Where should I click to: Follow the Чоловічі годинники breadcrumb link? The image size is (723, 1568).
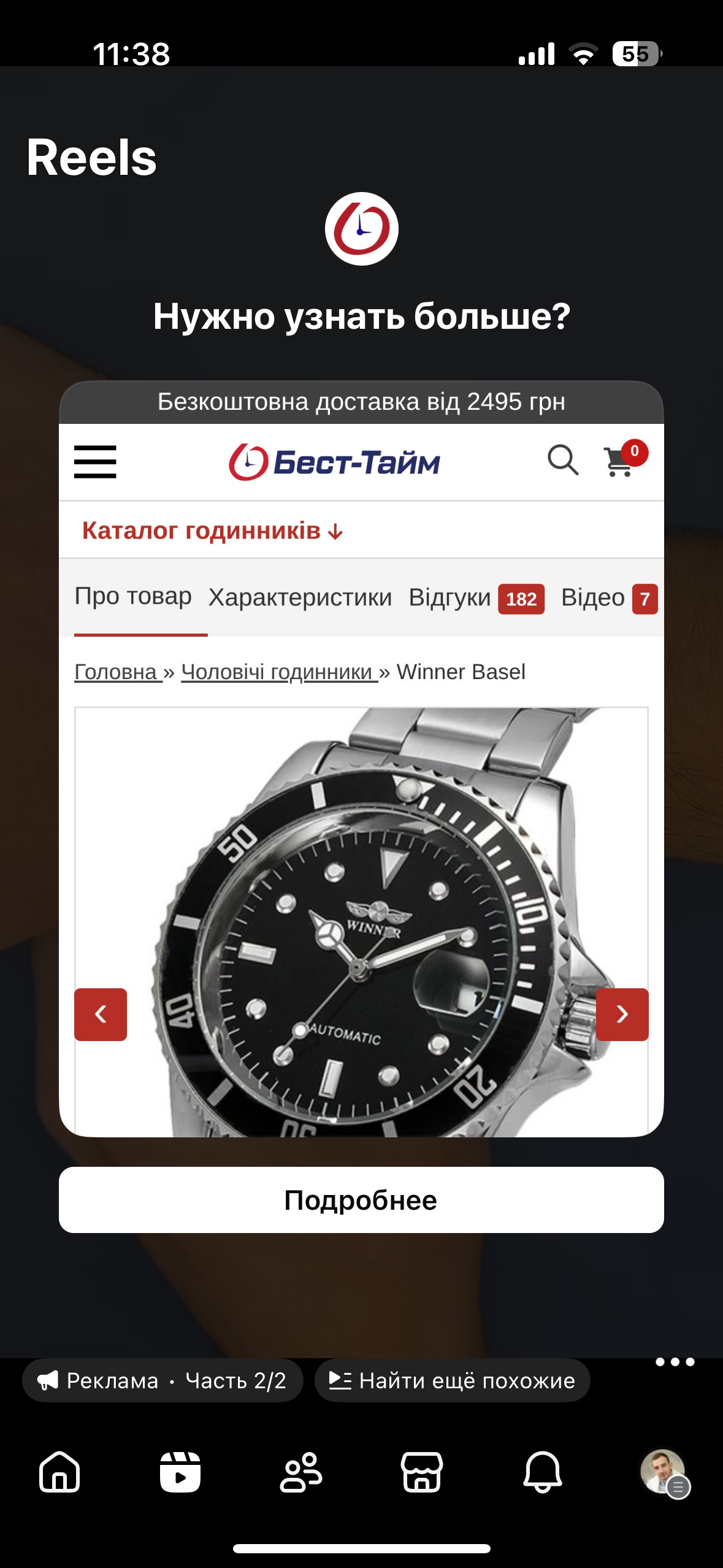pyautogui.click(x=280, y=672)
